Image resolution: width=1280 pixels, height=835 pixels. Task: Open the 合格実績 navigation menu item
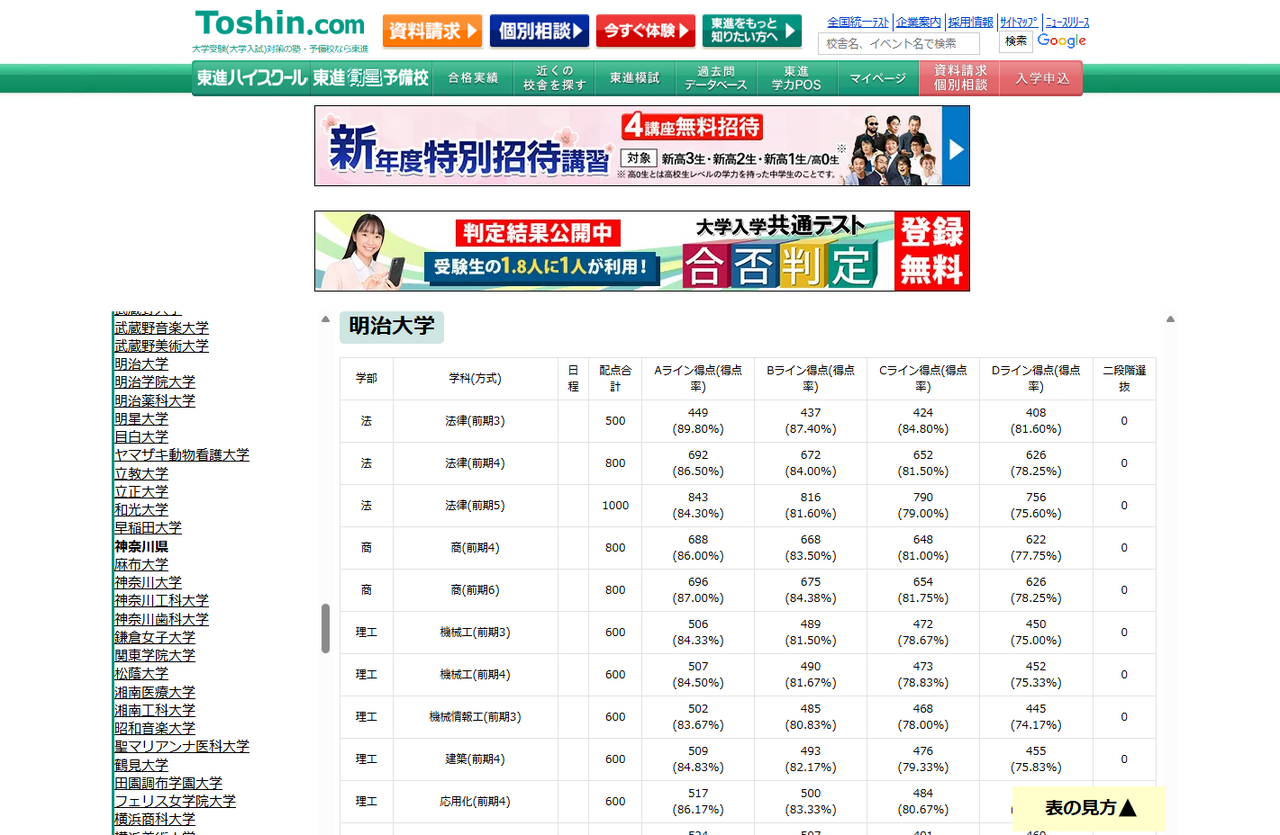[x=472, y=77]
